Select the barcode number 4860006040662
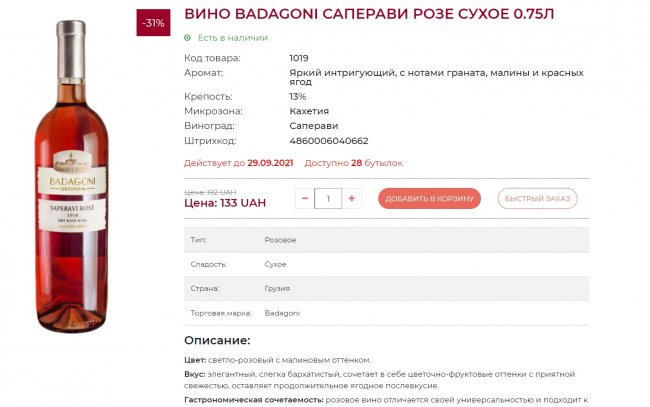The height and width of the screenshot is (407, 650). (329, 141)
